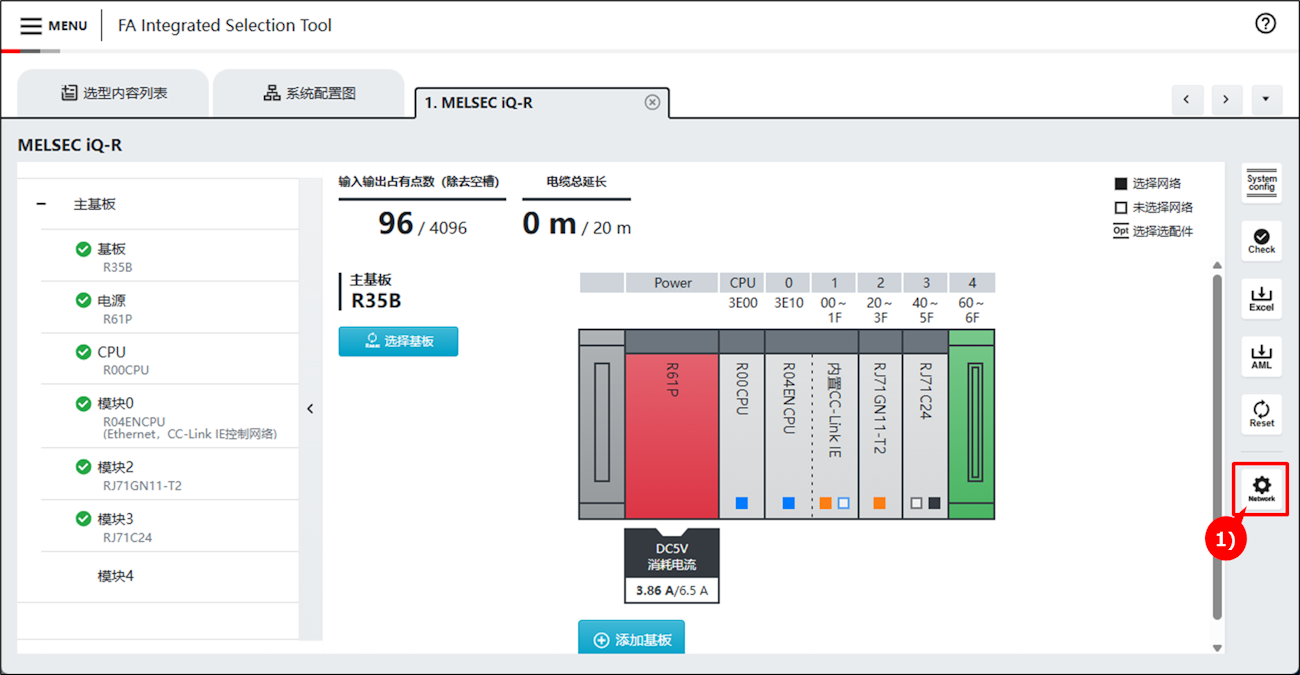The image size is (1300, 675).
Task: Click the 添加基板 button
Action: point(631,639)
